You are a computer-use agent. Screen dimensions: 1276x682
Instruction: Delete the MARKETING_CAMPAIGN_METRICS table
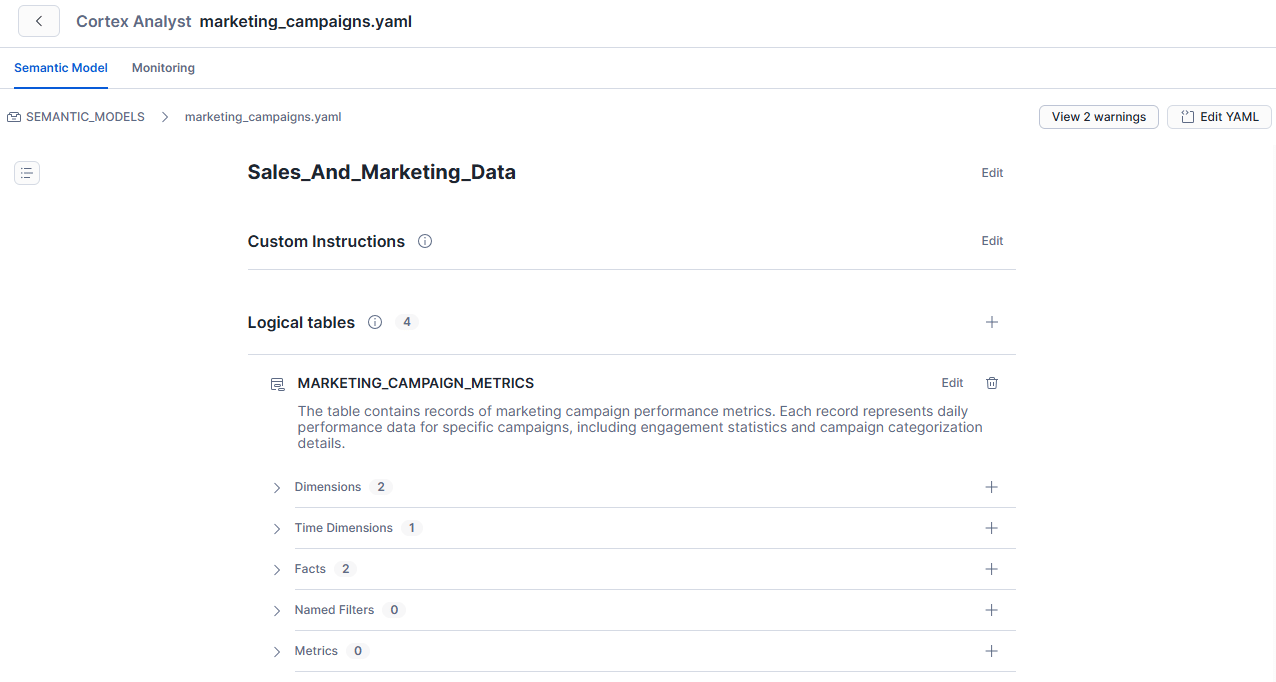(991, 383)
